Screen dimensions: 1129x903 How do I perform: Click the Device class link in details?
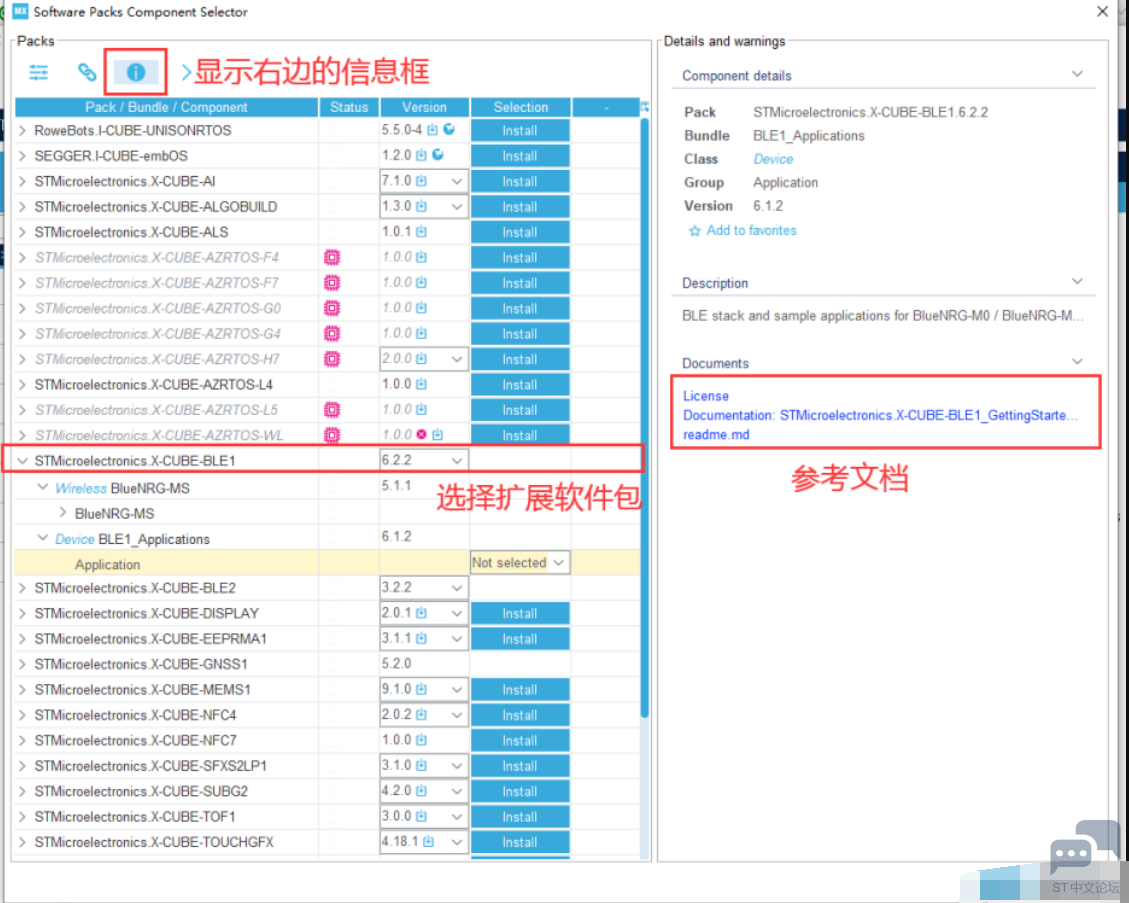tap(773, 159)
